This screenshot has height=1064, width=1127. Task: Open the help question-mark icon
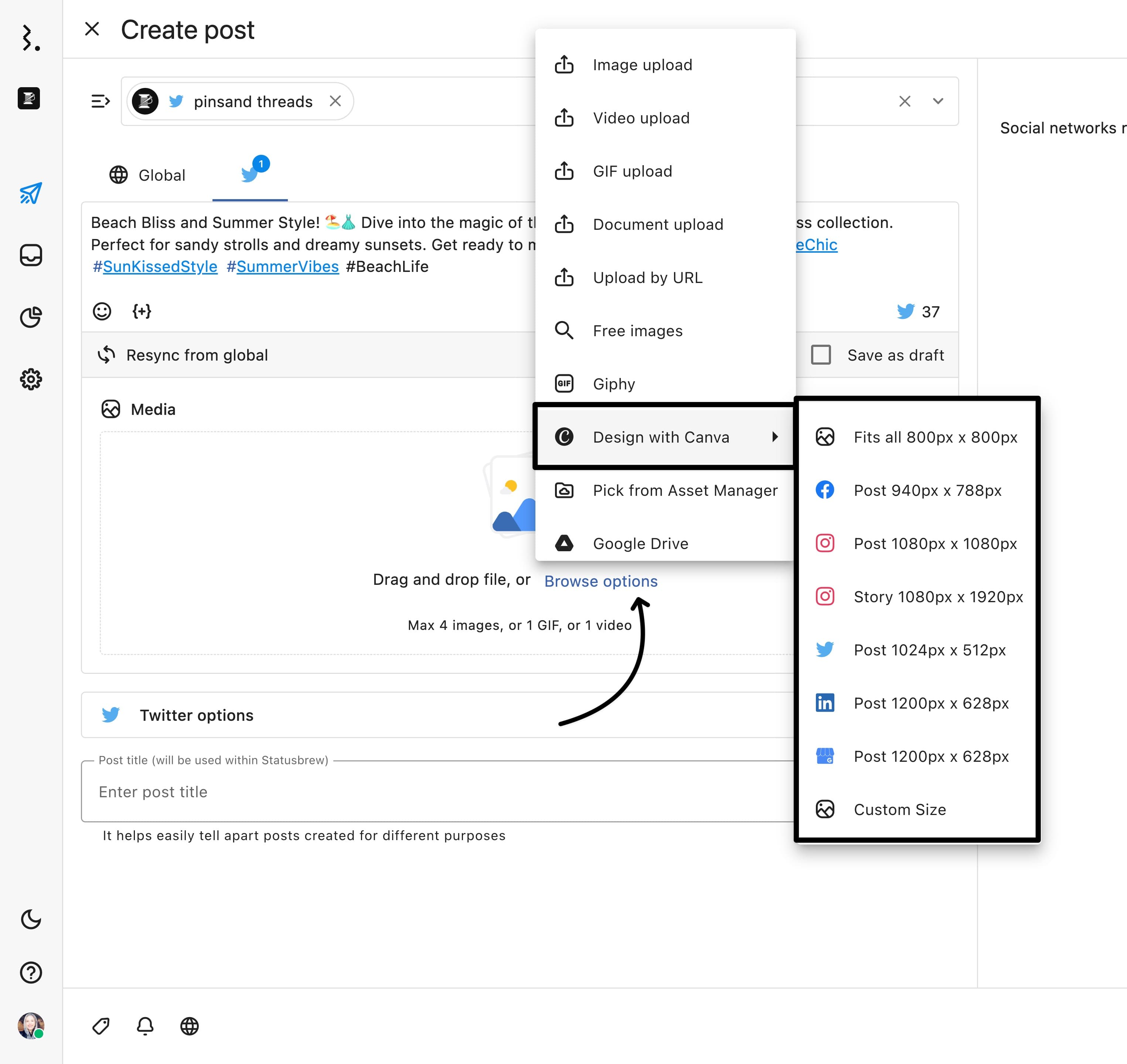[x=31, y=973]
